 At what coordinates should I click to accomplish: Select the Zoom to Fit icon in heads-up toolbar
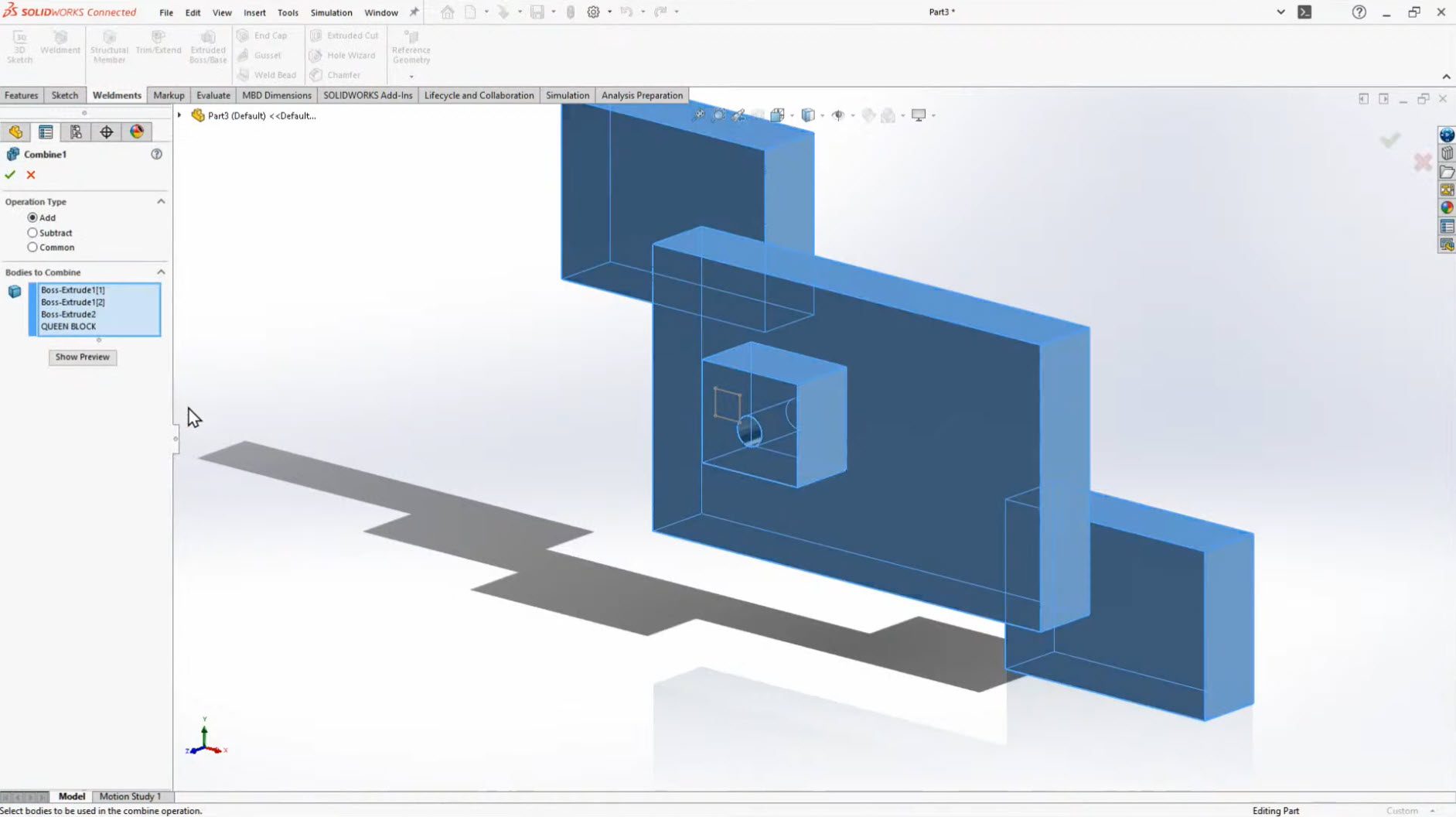pos(700,115)
